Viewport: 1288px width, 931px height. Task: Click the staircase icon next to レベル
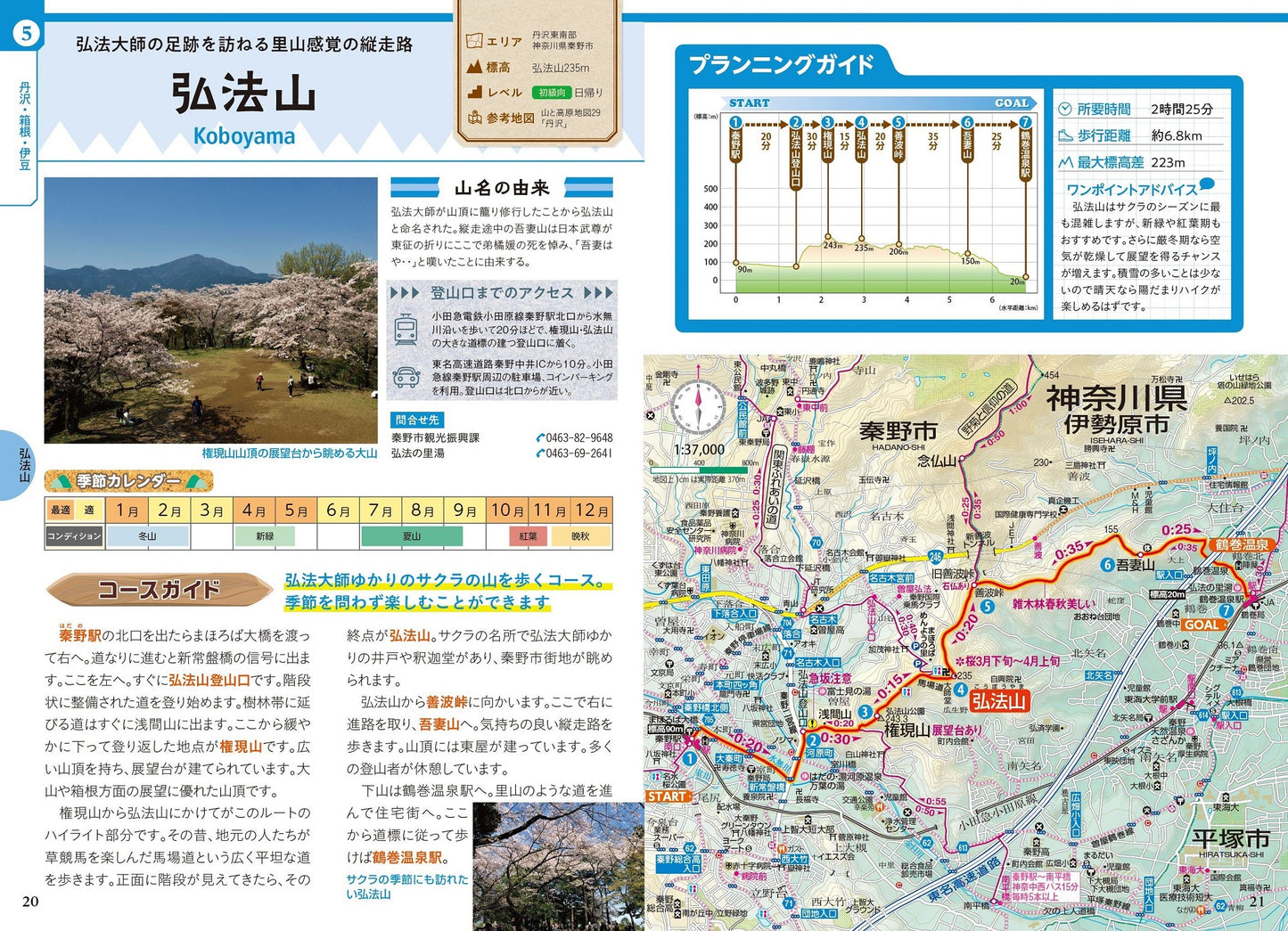[x=474, y=92]
